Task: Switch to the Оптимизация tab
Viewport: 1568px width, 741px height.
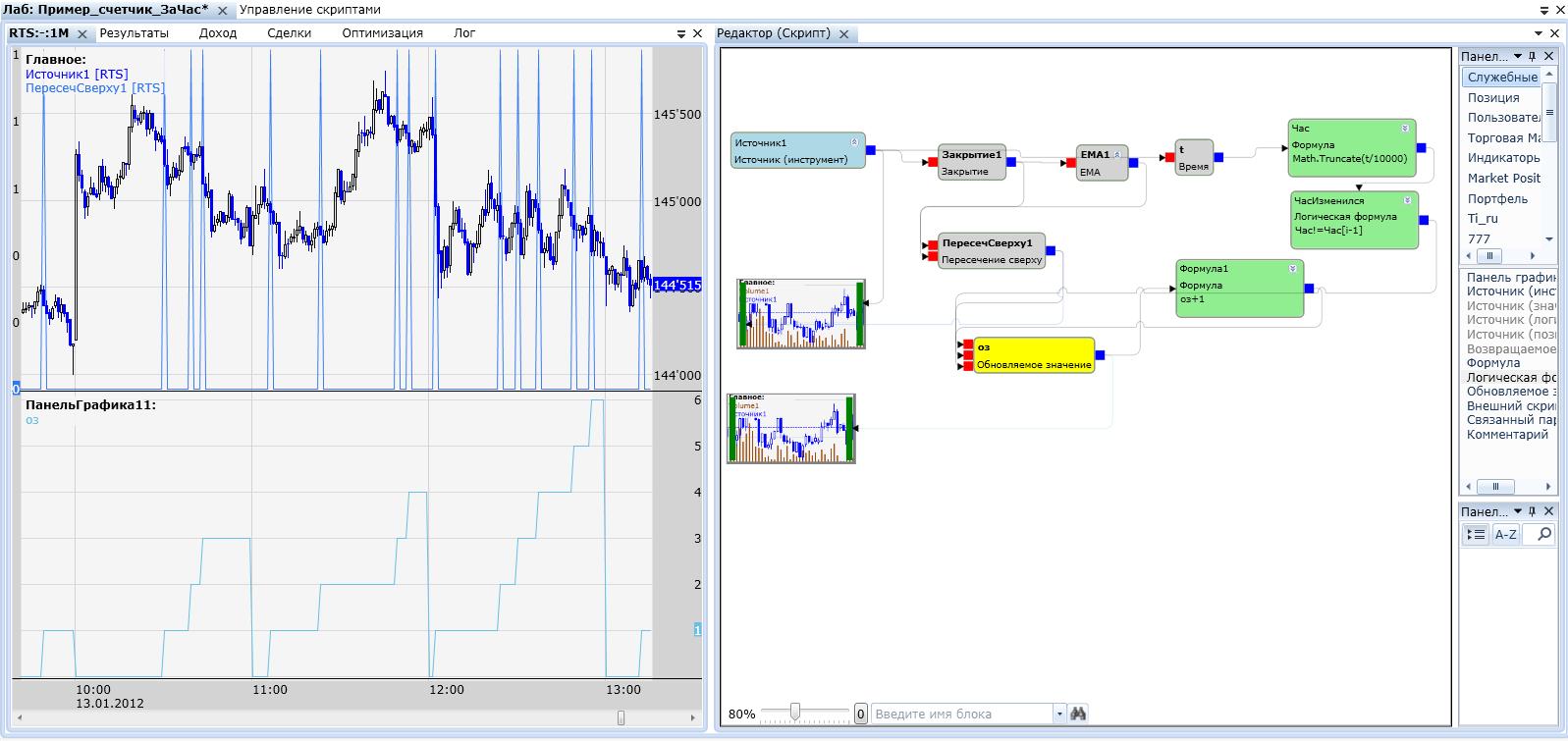Action: [382, 33]
